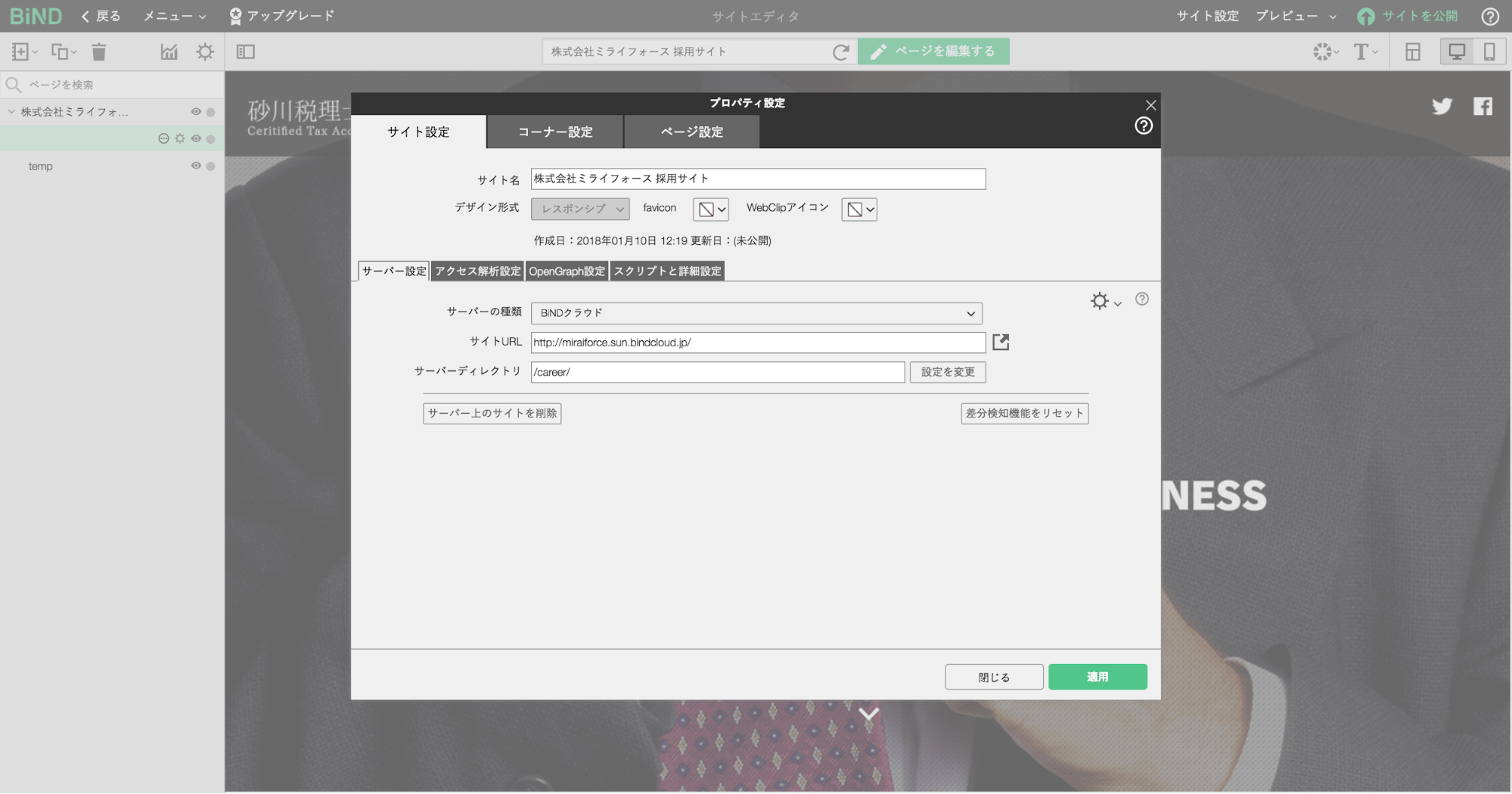The width and height of the screenshot is (1512, 794).
Task: Click the サーバーディレクトリ field
Action: [x=718, y=372]
